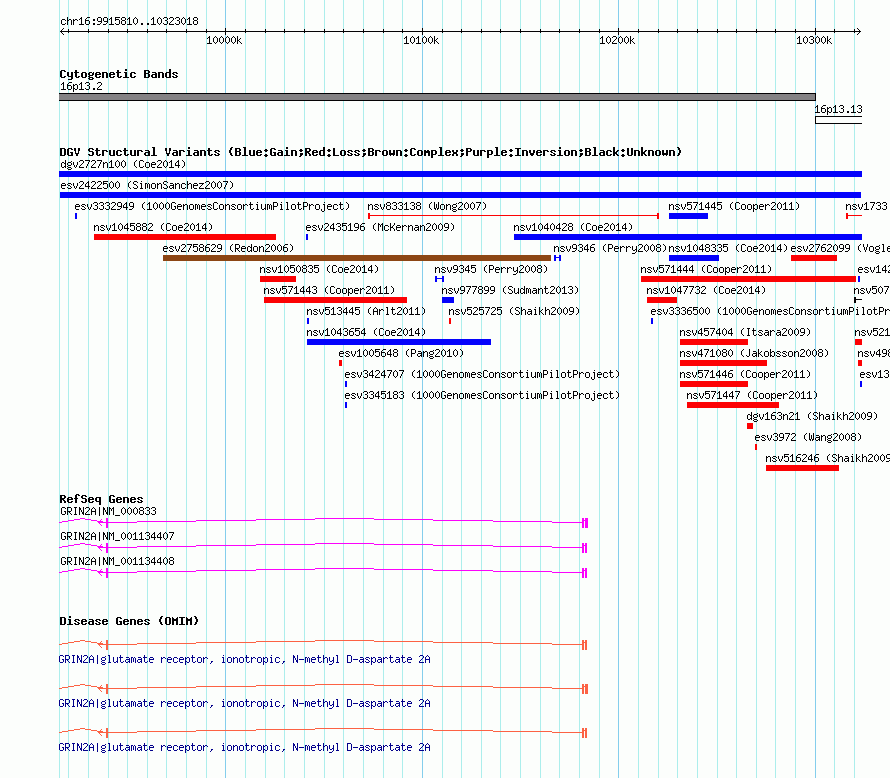The width and height of the screenshot is (890, 778).
Task: Select nsv571445 (Cooper2011) blue bar
Action: coord(688,216)
